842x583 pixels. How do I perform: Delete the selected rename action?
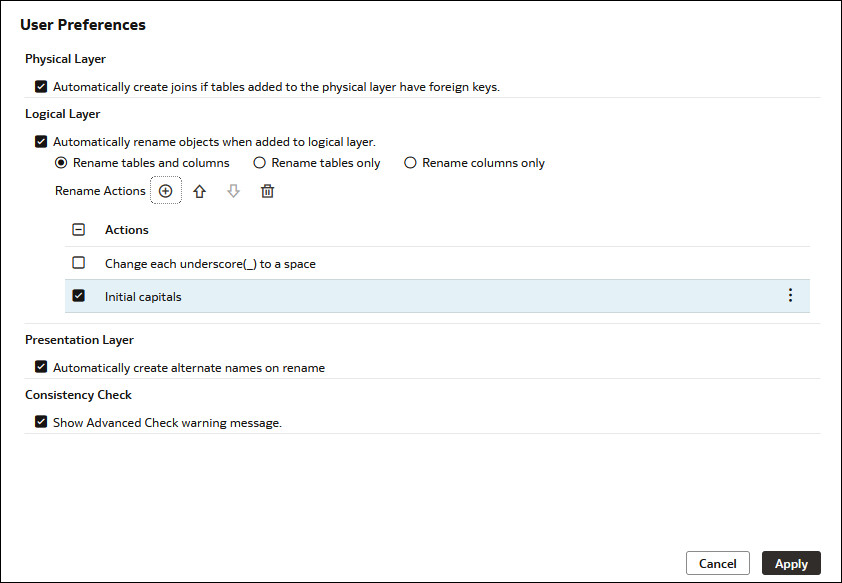pyautogui.click(x=267, y=191)
